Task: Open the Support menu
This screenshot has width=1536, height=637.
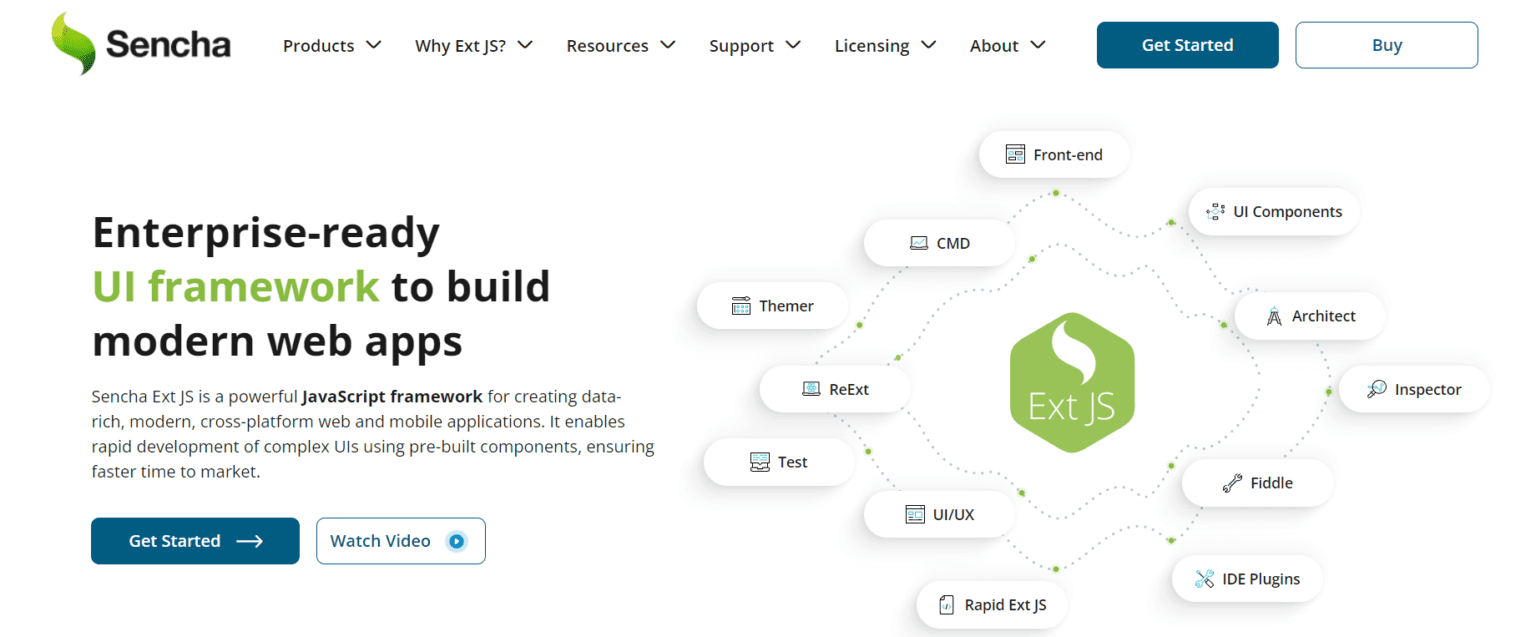Action: tap(754, 45)
